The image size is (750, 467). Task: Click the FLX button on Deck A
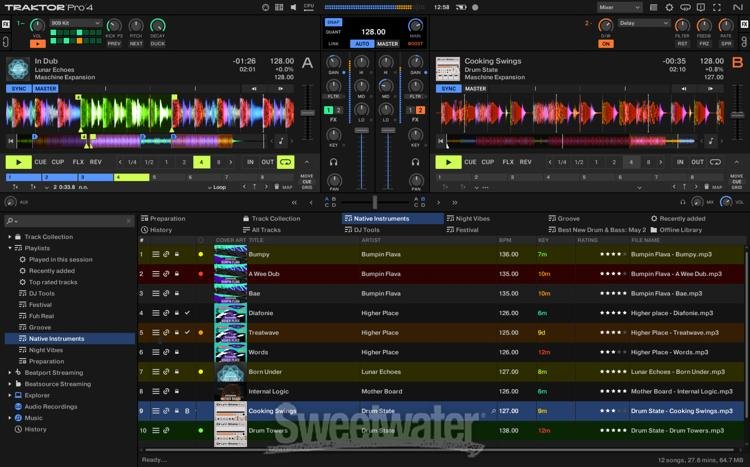click(76, 162)
